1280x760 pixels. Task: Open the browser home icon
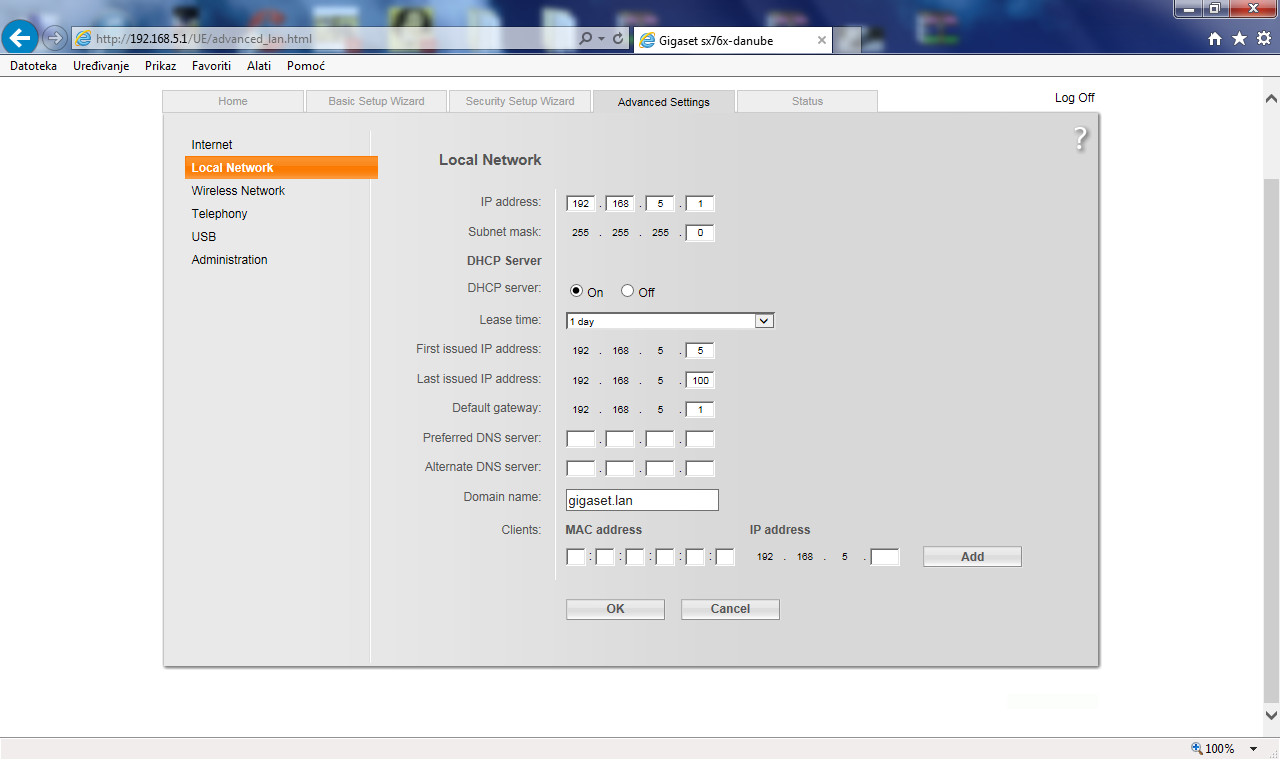coord(1215,39)
